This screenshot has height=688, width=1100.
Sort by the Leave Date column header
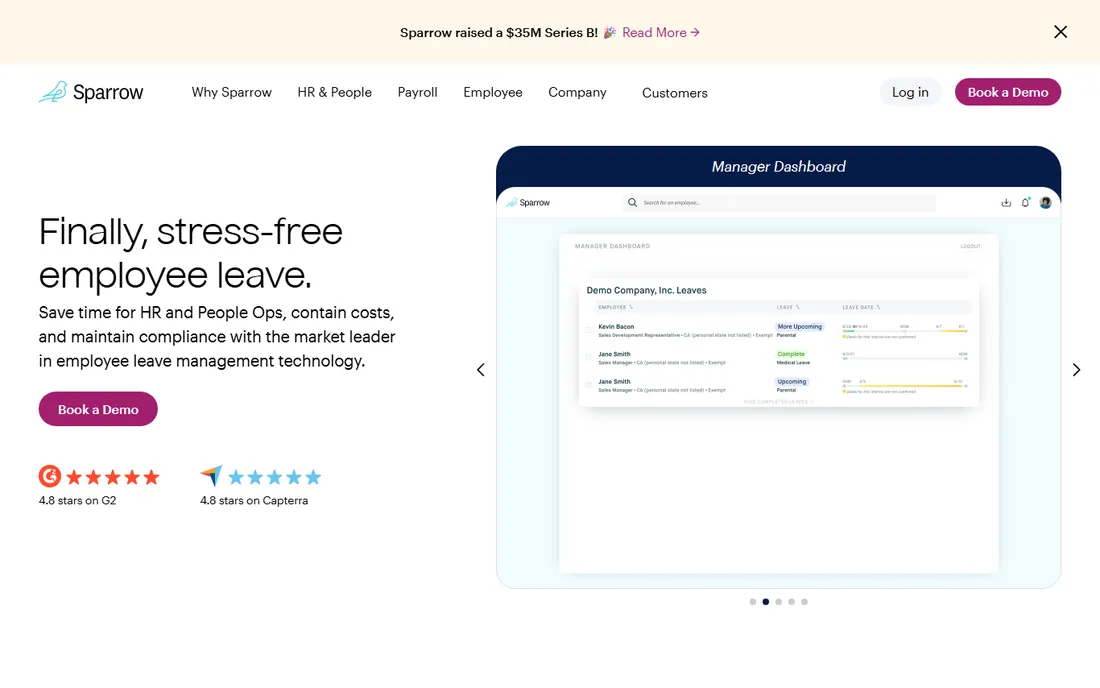pyautogui.click(x=861, y=307)
